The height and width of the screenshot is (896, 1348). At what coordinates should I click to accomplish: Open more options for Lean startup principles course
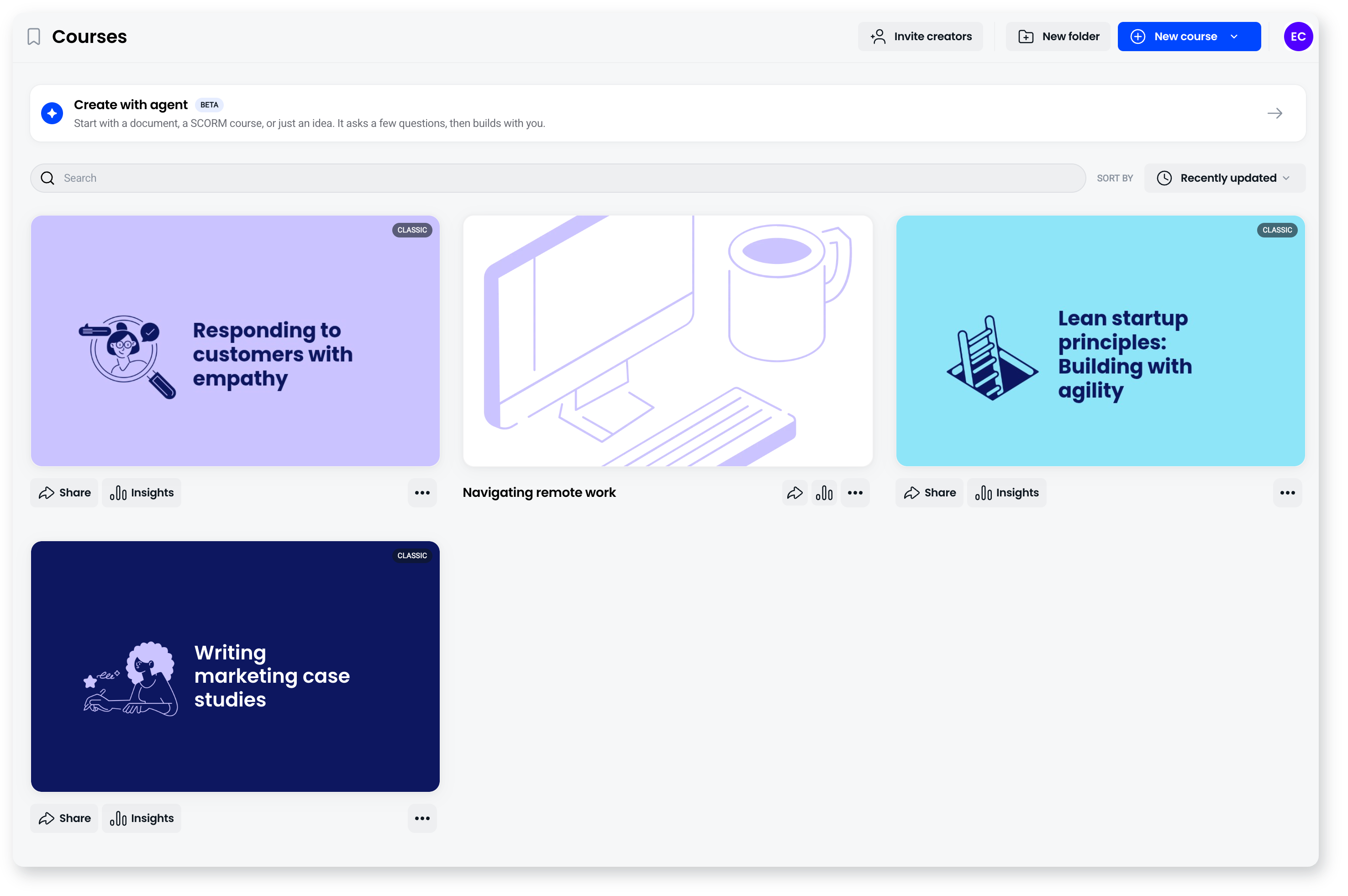tap(1287, 493)
